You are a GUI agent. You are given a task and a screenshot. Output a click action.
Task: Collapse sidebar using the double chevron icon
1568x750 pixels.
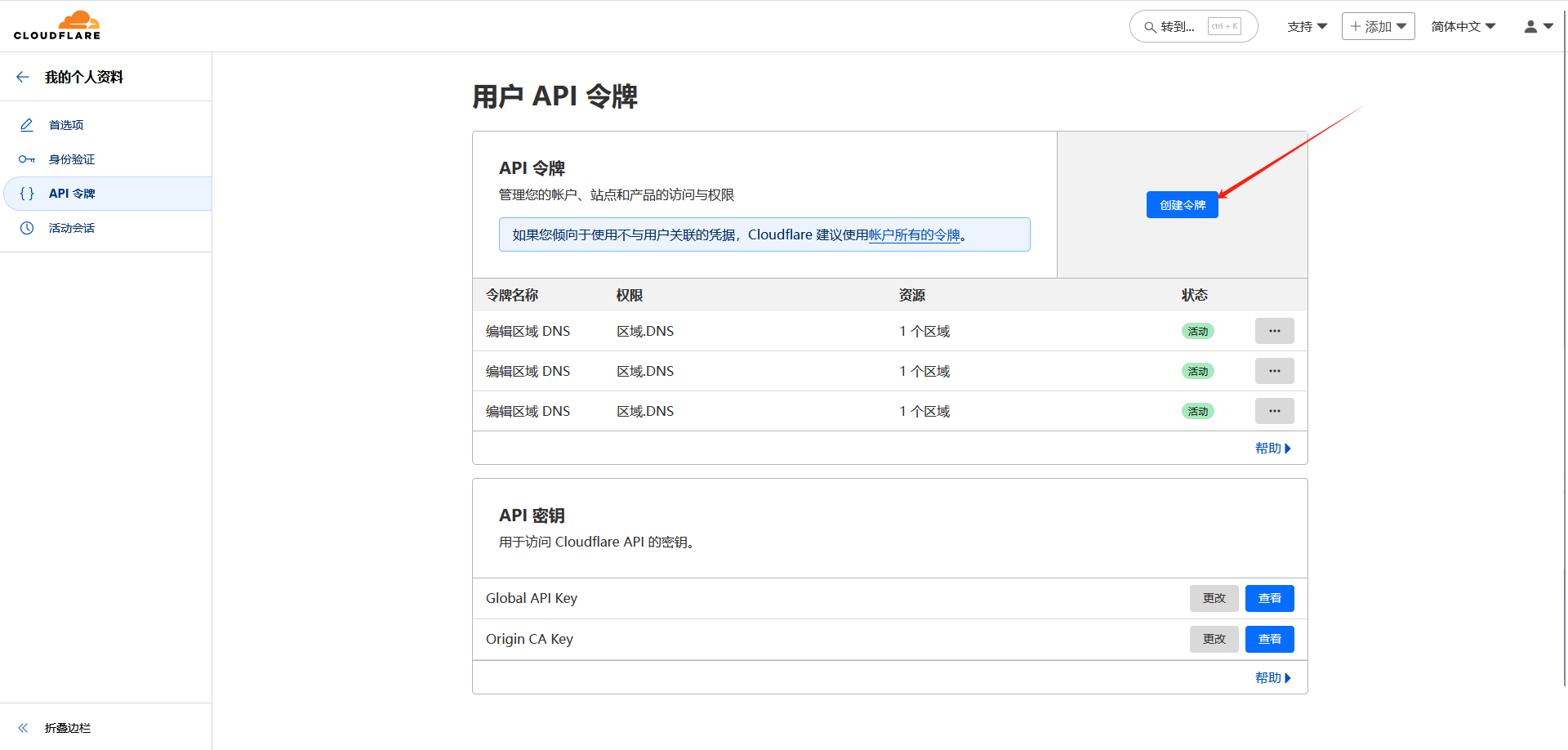tap(23, 727)
